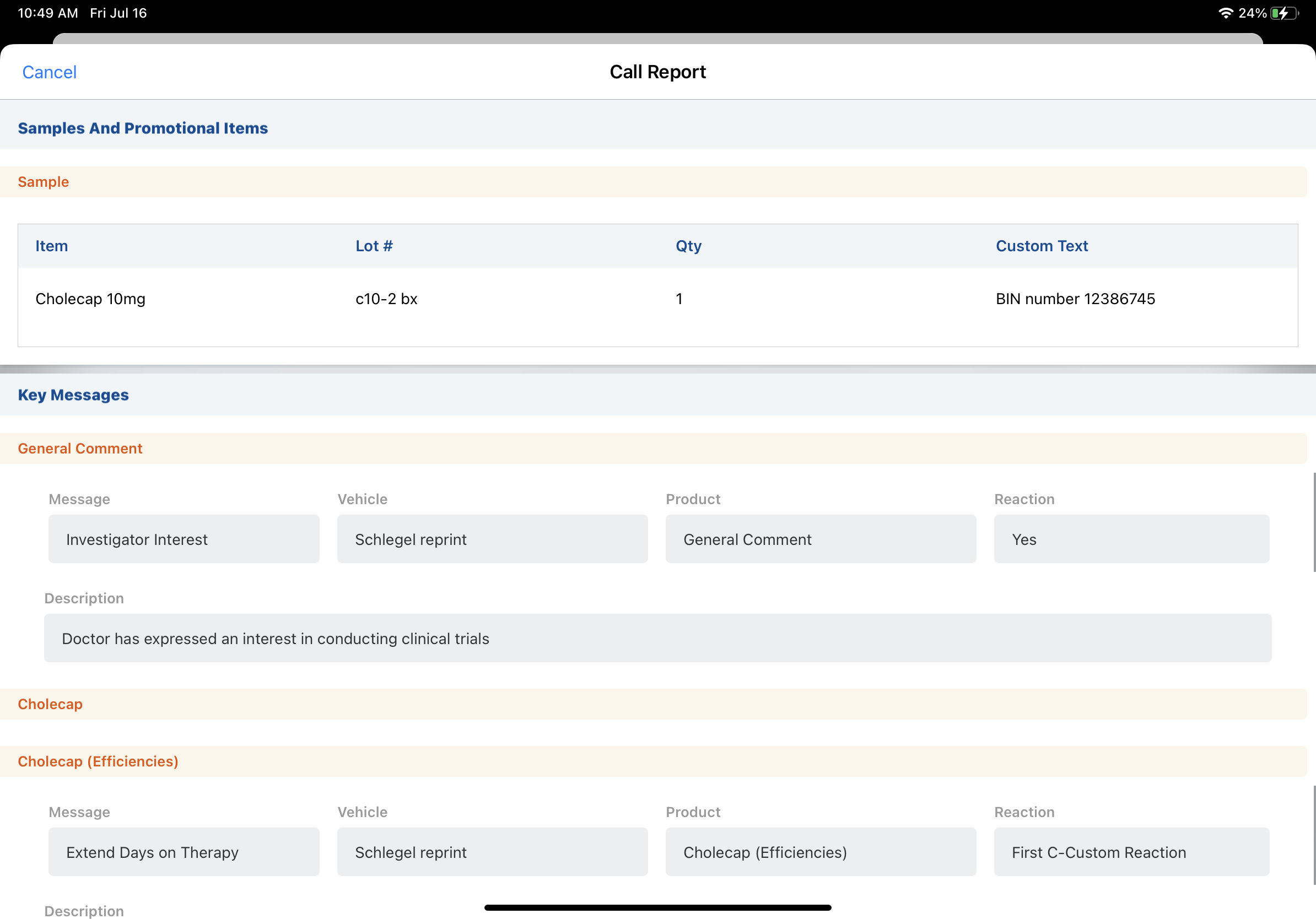This screenshot has width=1316, height=919.
Task: Click the General Comment Schlegel reprint vehicle field
Action: [492, 539]
